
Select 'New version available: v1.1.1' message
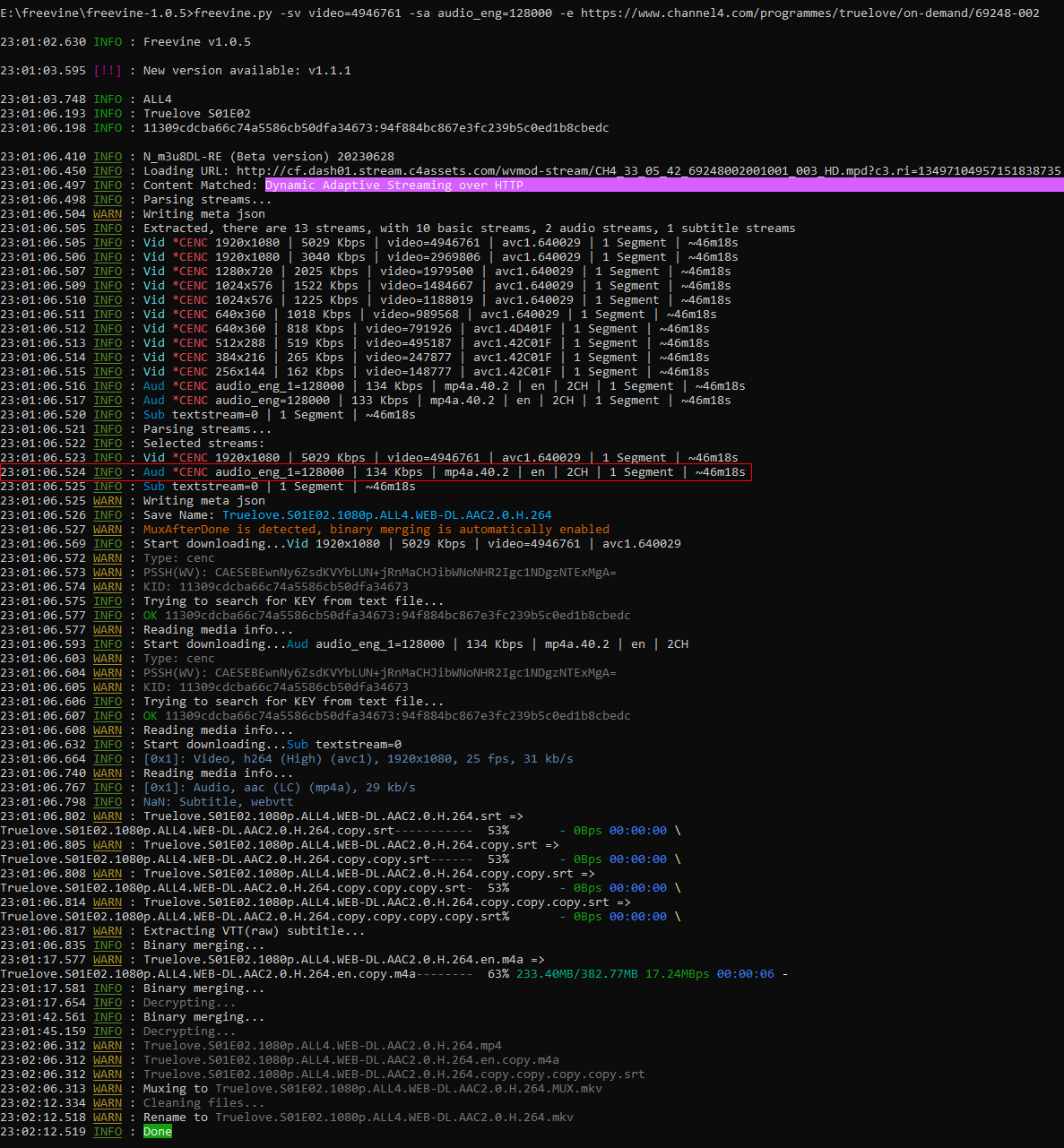[247, 71]
